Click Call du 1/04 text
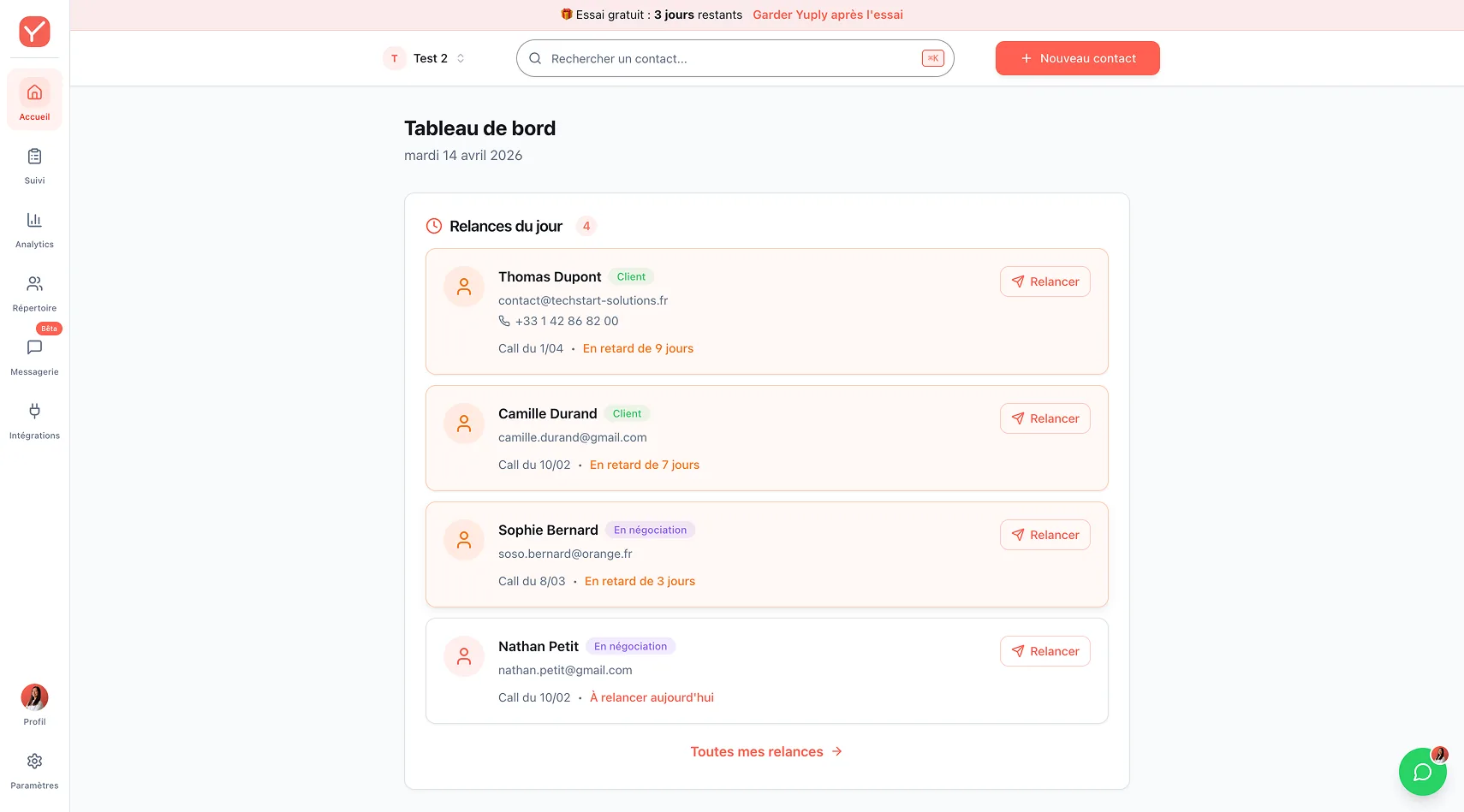 [531, 348]
